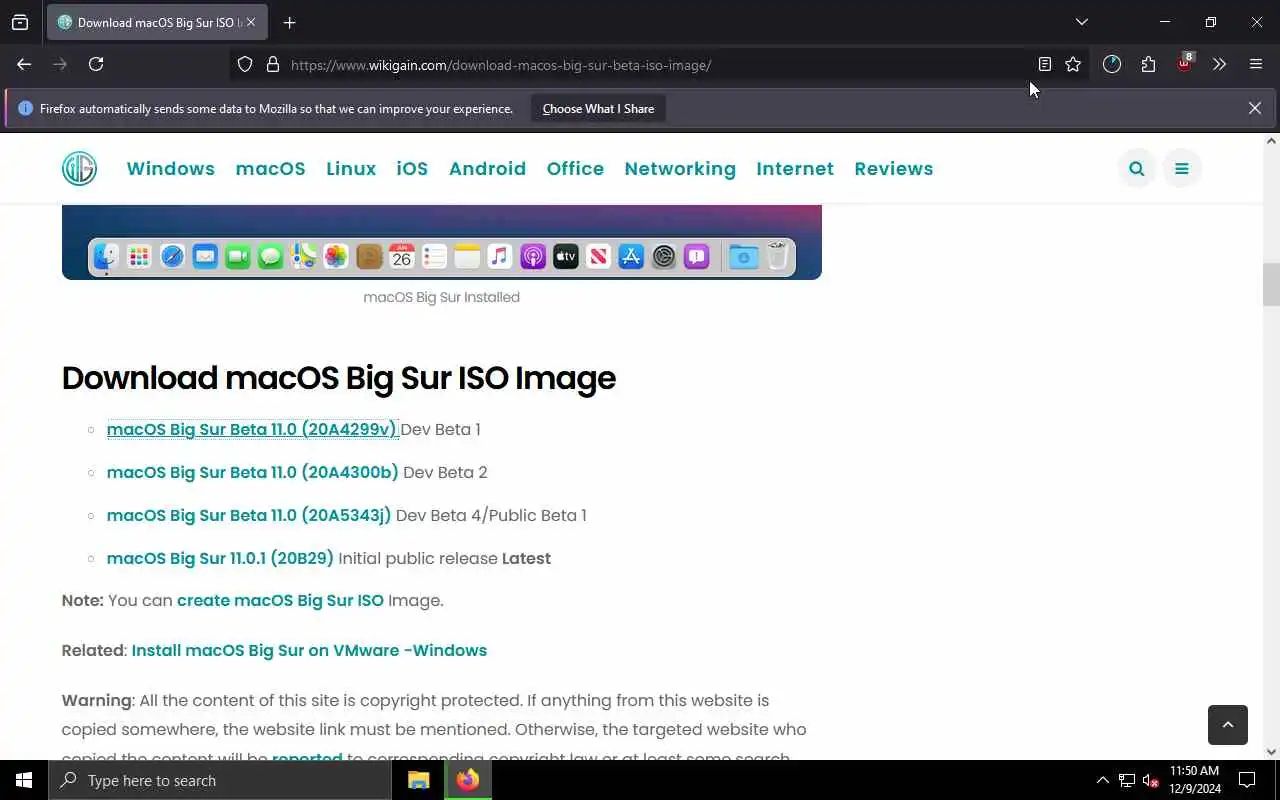Open the Office category
This screenshot has height=800, width=1280.
575,169
